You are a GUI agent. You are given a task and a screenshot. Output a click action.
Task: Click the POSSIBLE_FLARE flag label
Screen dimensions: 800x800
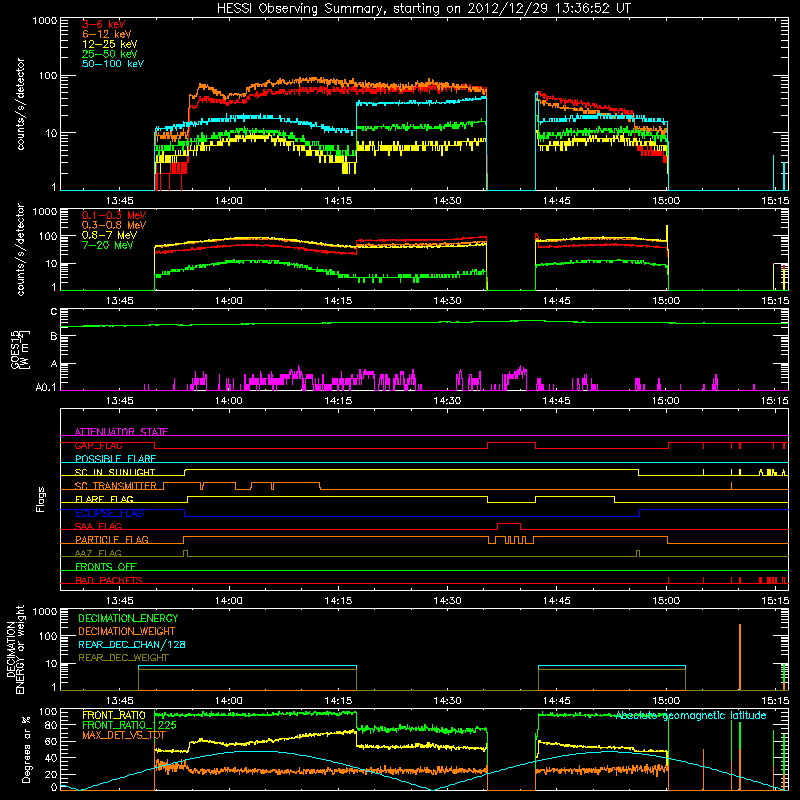point(115,459)
